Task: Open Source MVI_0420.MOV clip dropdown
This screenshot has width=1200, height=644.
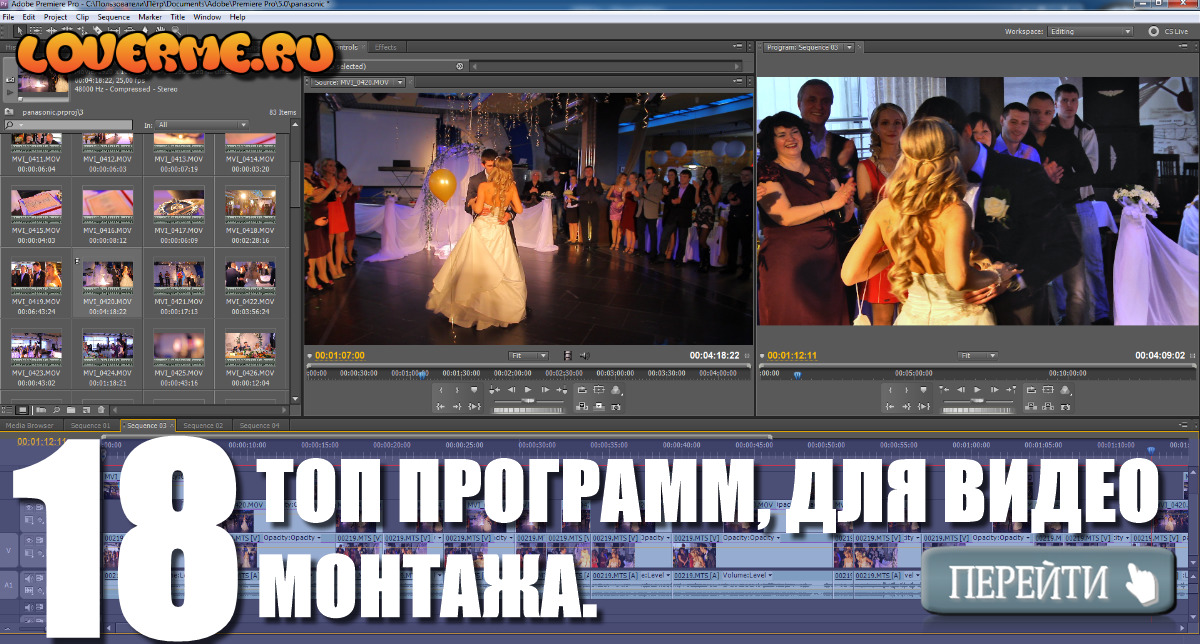Action: click(x=359, y=82)
